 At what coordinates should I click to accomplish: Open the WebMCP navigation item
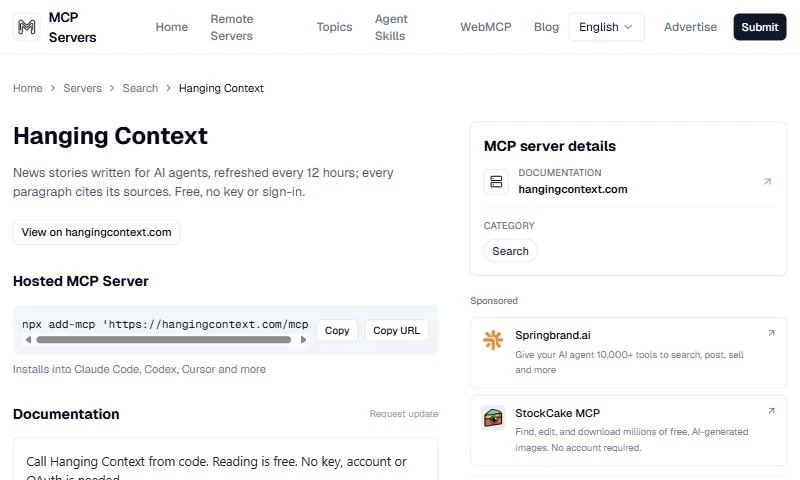486,27
